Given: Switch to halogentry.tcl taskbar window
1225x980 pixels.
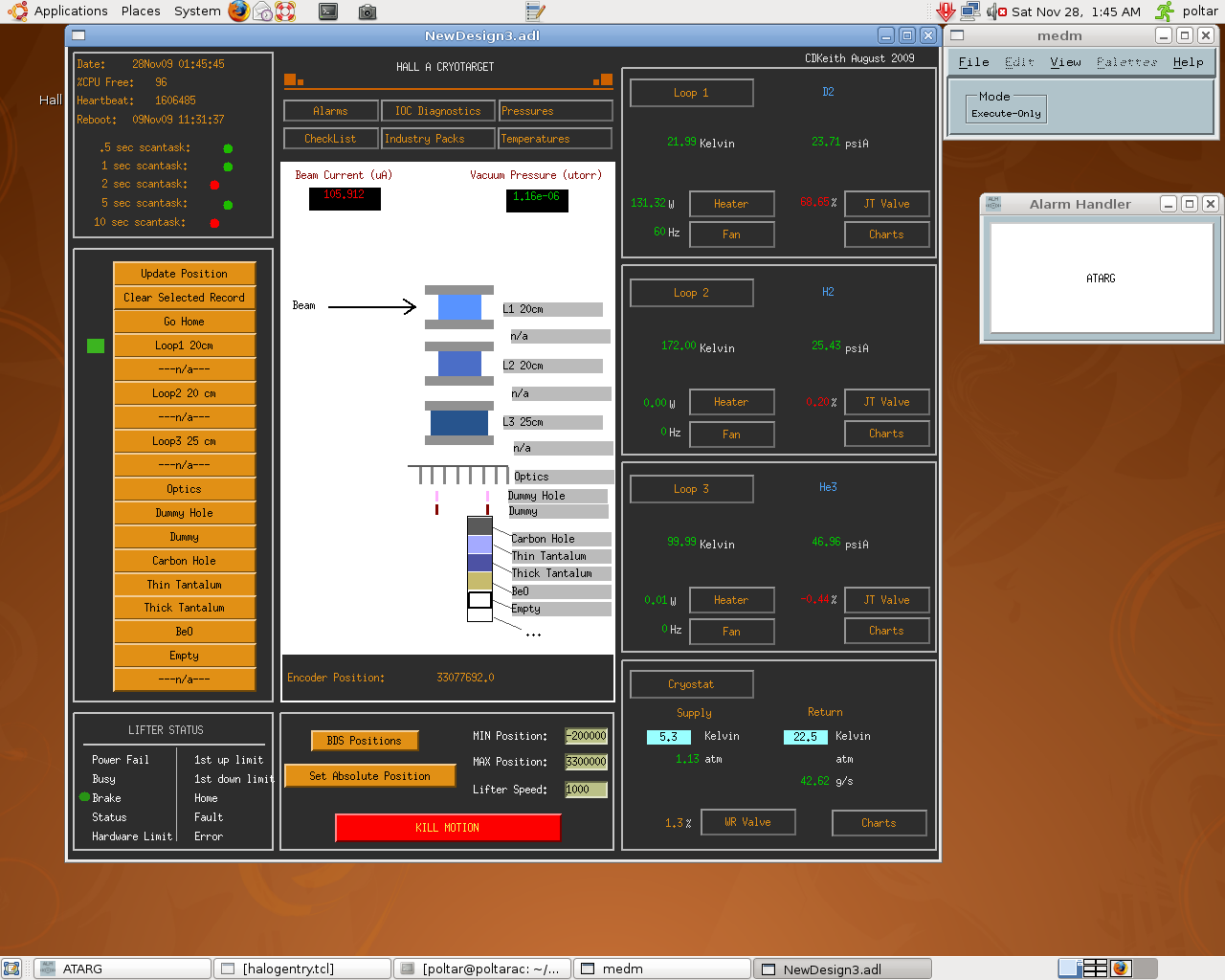Looking at the screenshot, I should pyautogui.click(x=302, y=969).
